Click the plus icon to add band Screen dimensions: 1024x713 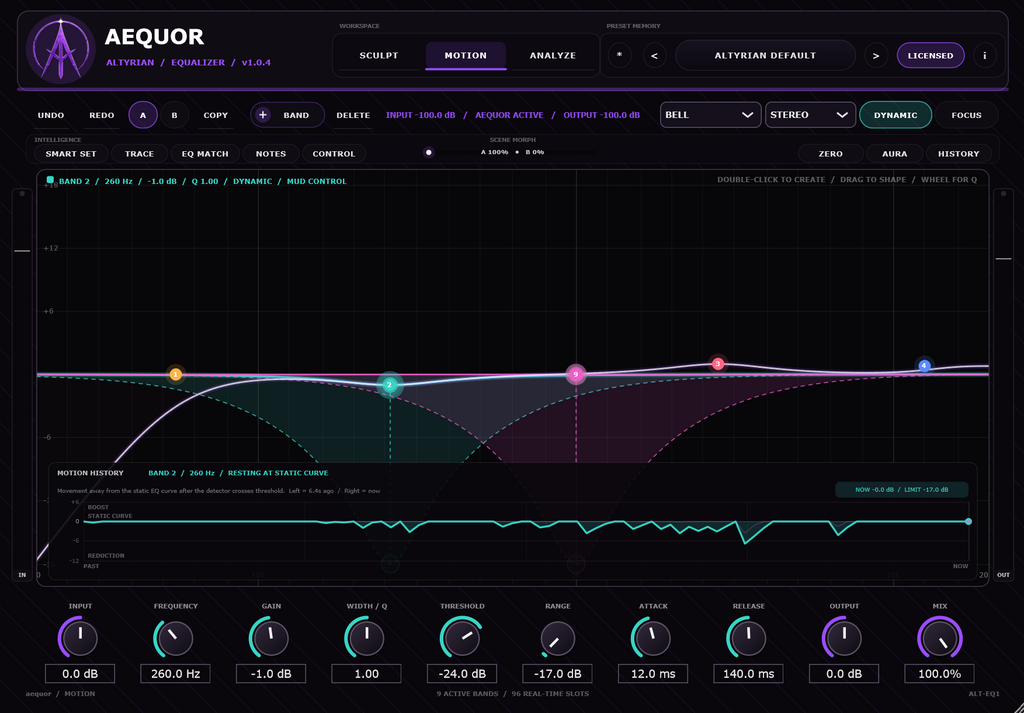coord(263,115)
